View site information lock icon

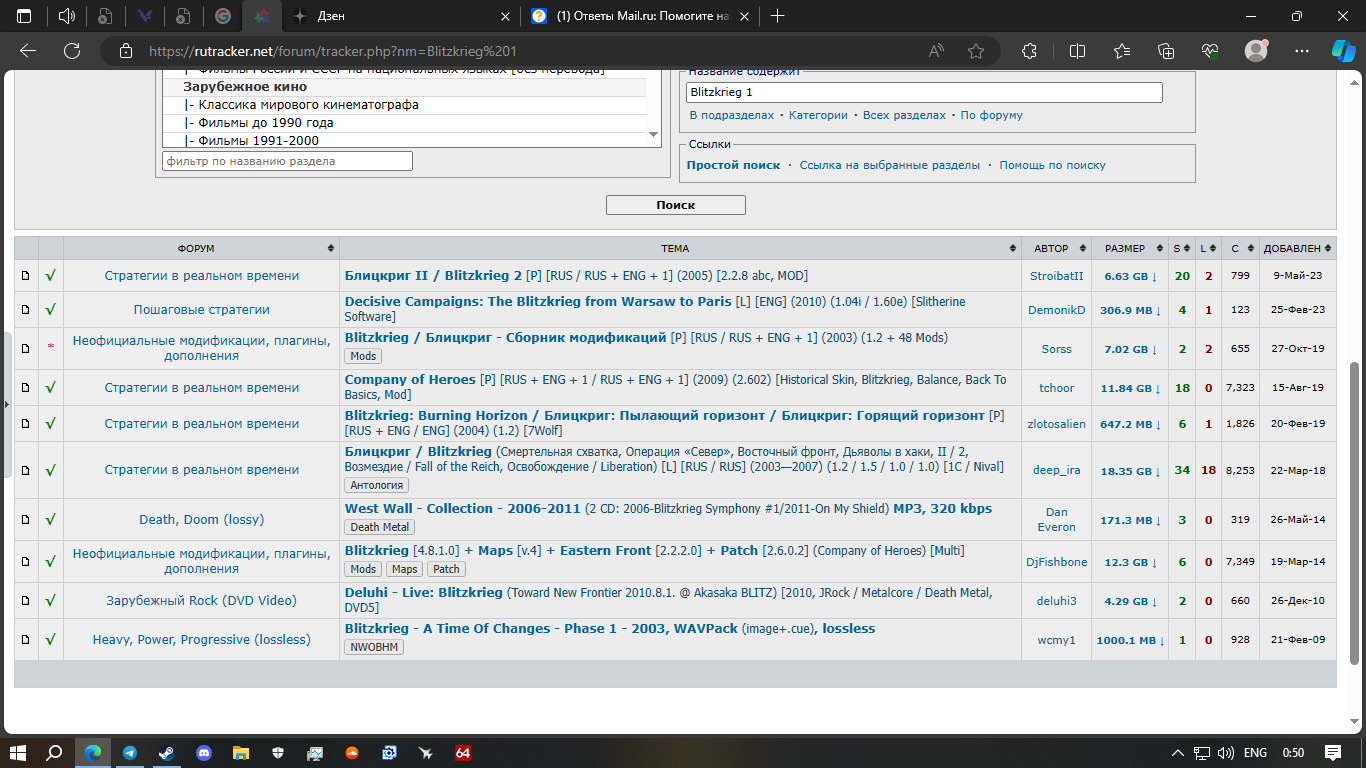[125, 51]
